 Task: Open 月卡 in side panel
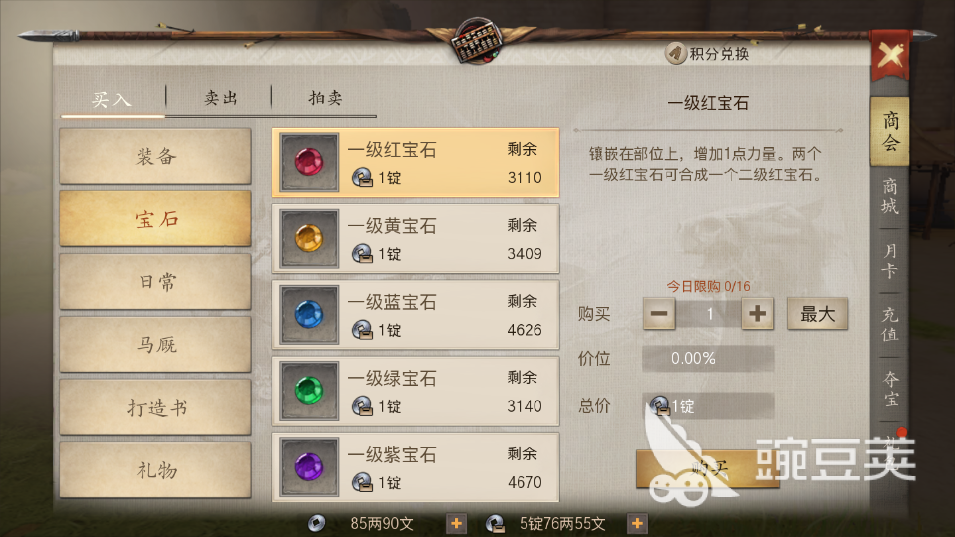point(889,261)
